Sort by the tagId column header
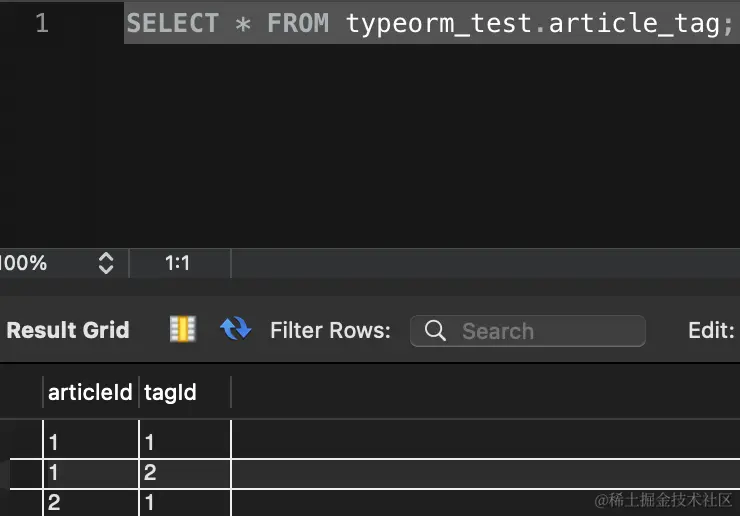 click(170, 393)
